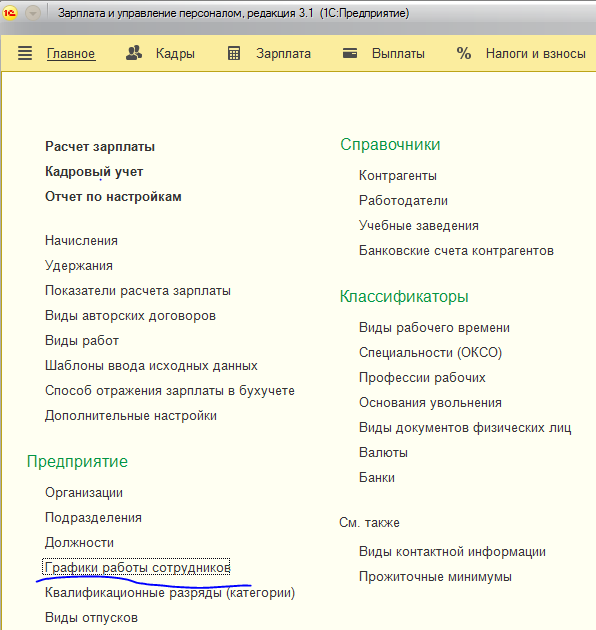This screenshot has height=630, width=596.
Task: Open the Начисления list
Action: (x=81, y=241)
